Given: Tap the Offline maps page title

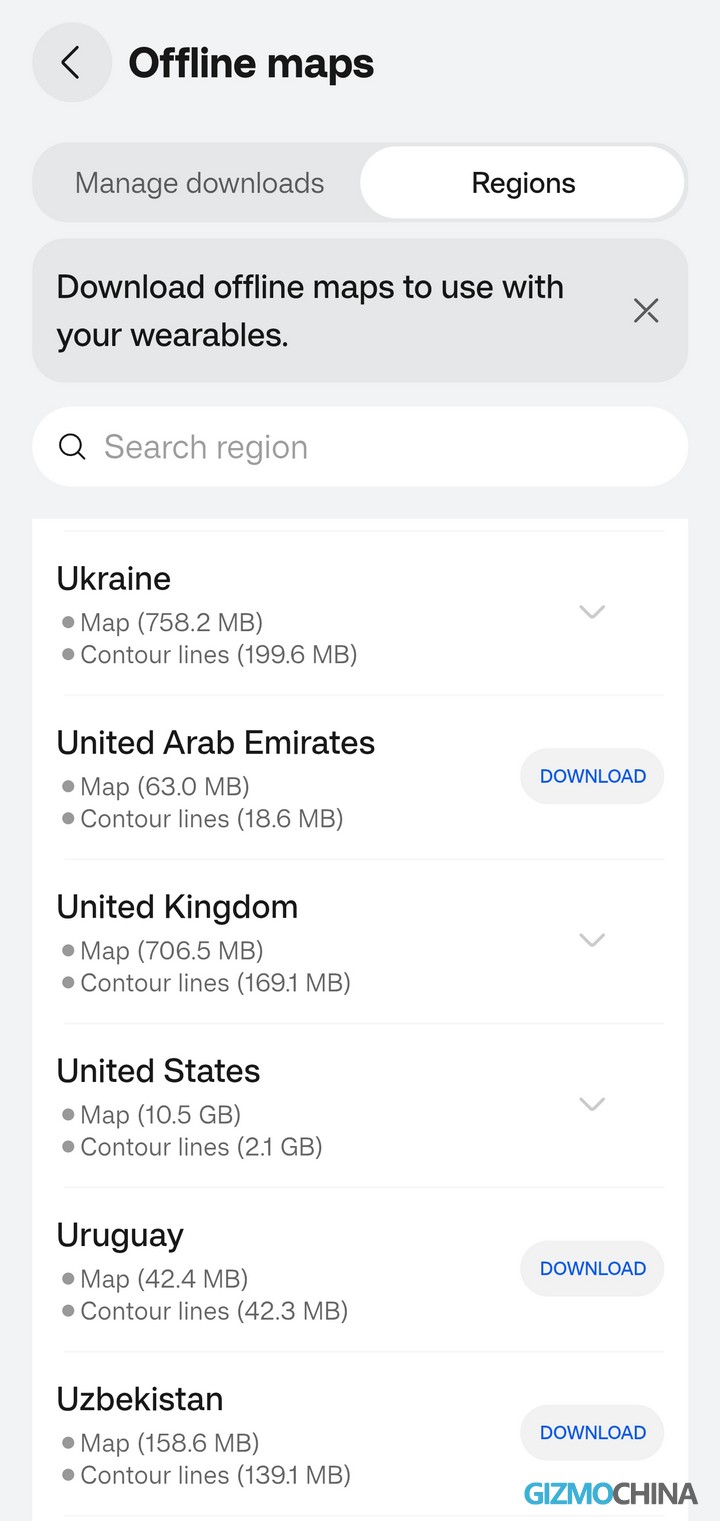Looking at the screenshot, I should point(251,63).
